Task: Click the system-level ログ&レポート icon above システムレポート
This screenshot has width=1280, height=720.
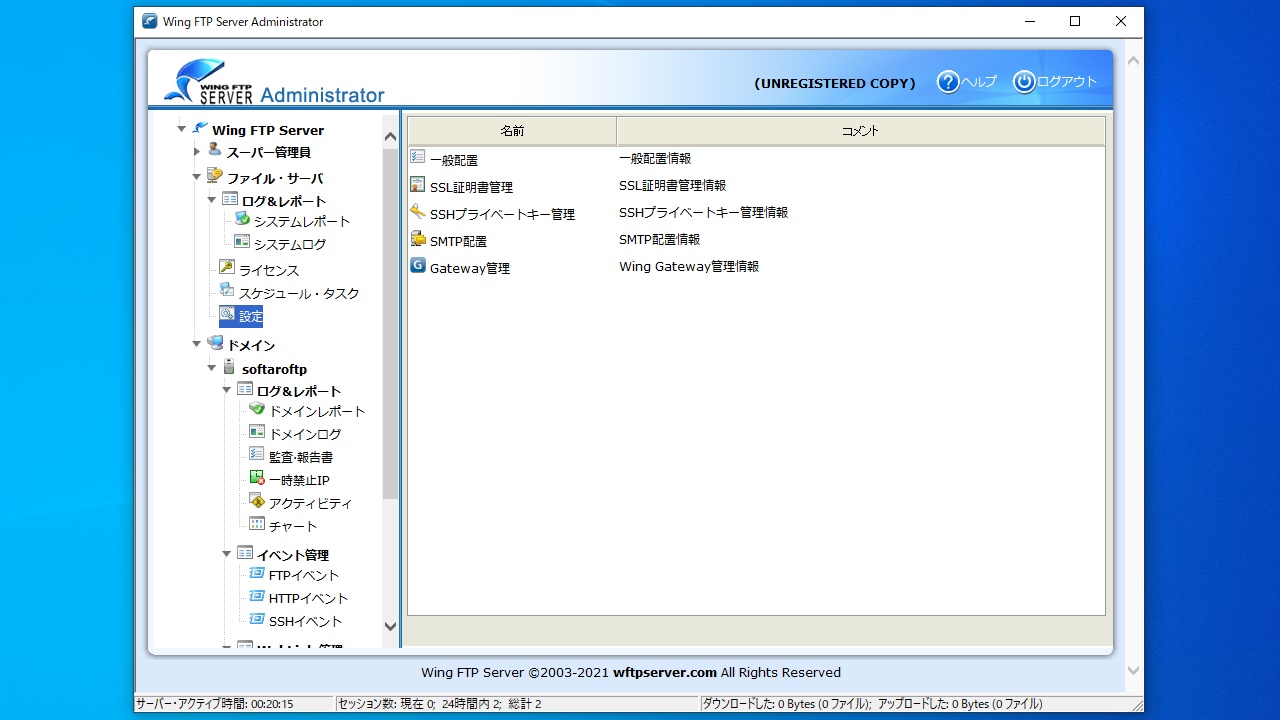Action: point(230,199)
